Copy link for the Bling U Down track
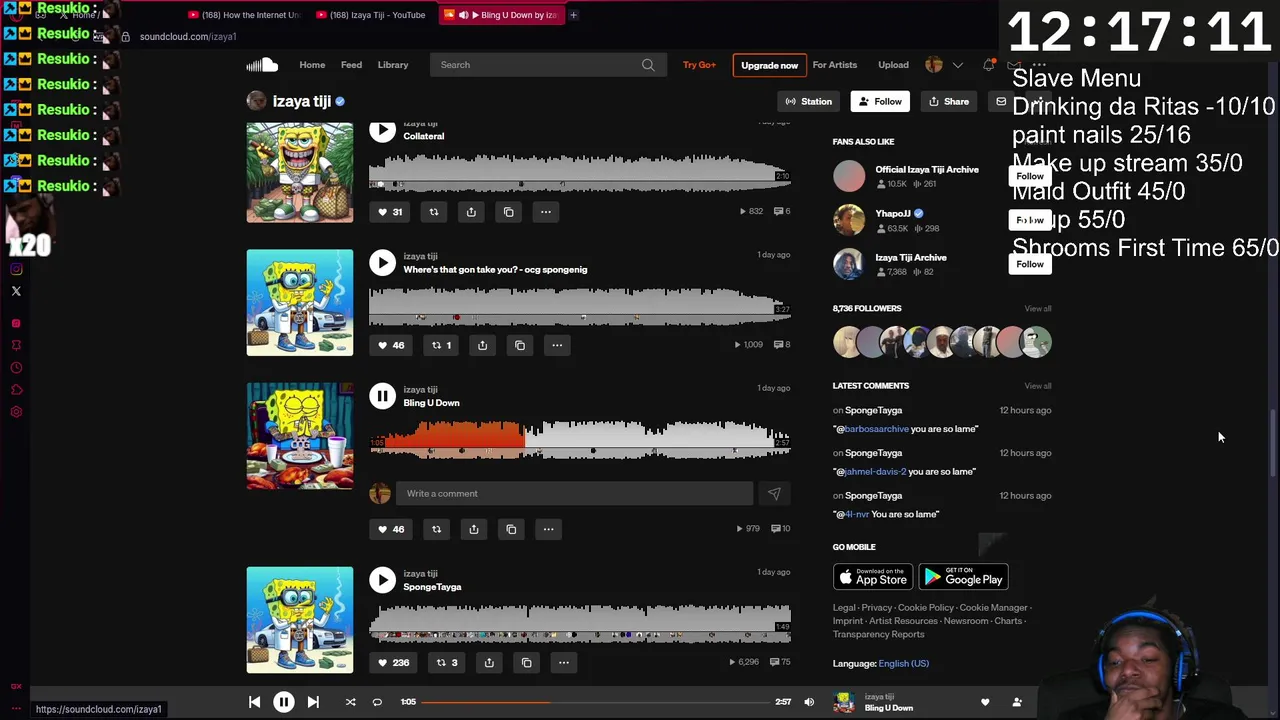 511,529
